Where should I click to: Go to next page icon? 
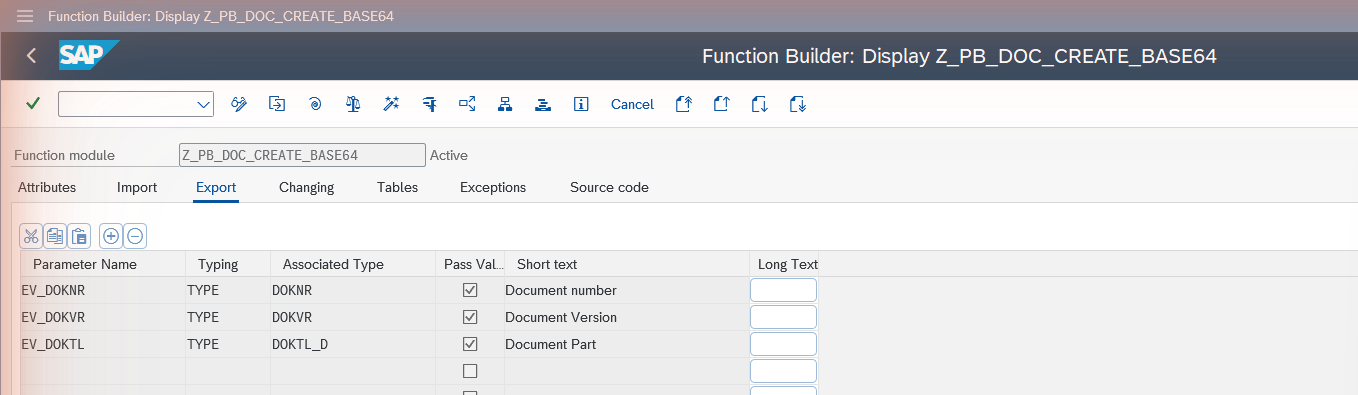tap(760, 104)
